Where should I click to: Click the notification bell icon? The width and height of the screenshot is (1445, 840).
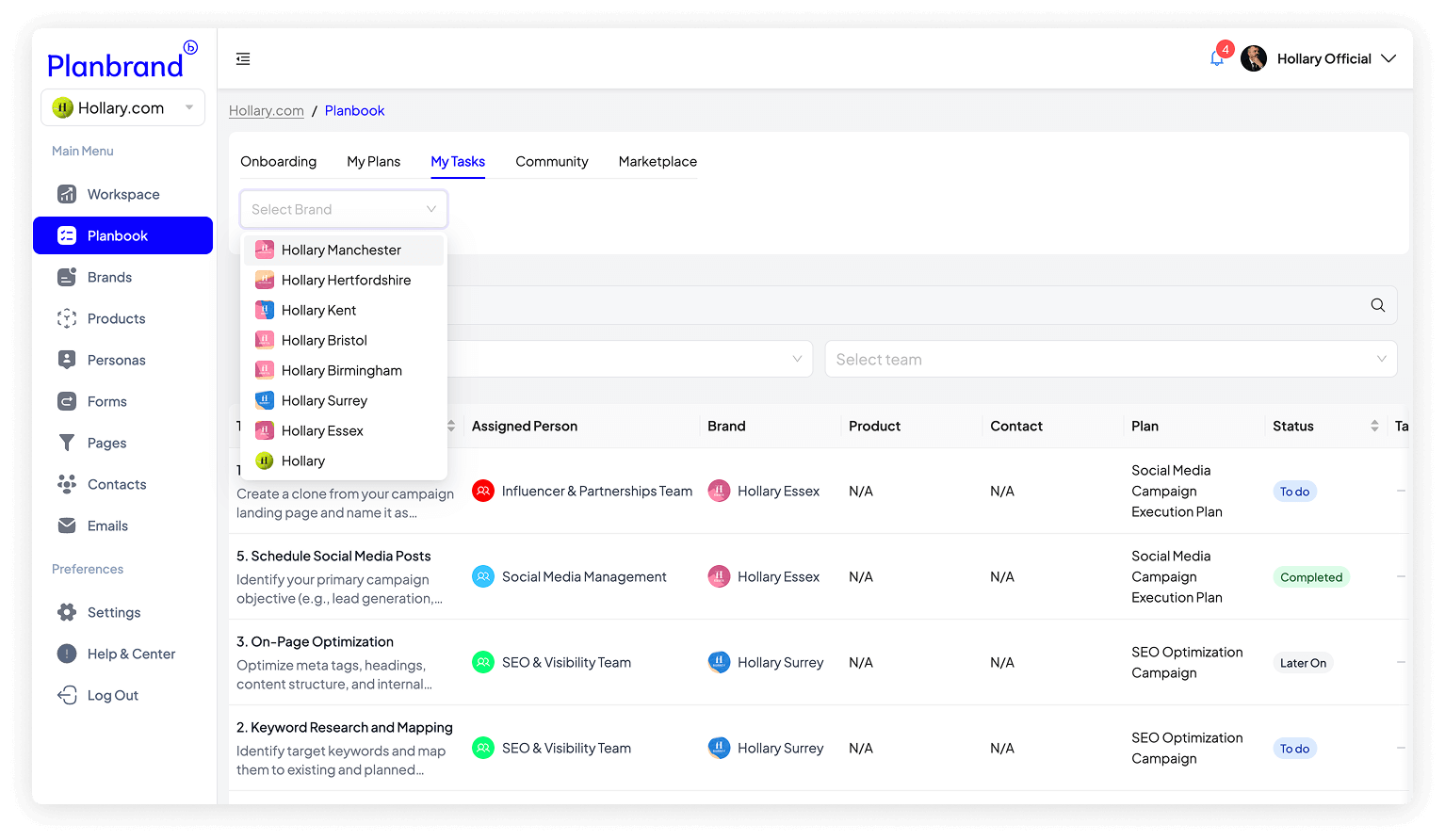pyautogui.click(x=1216, y=58)
